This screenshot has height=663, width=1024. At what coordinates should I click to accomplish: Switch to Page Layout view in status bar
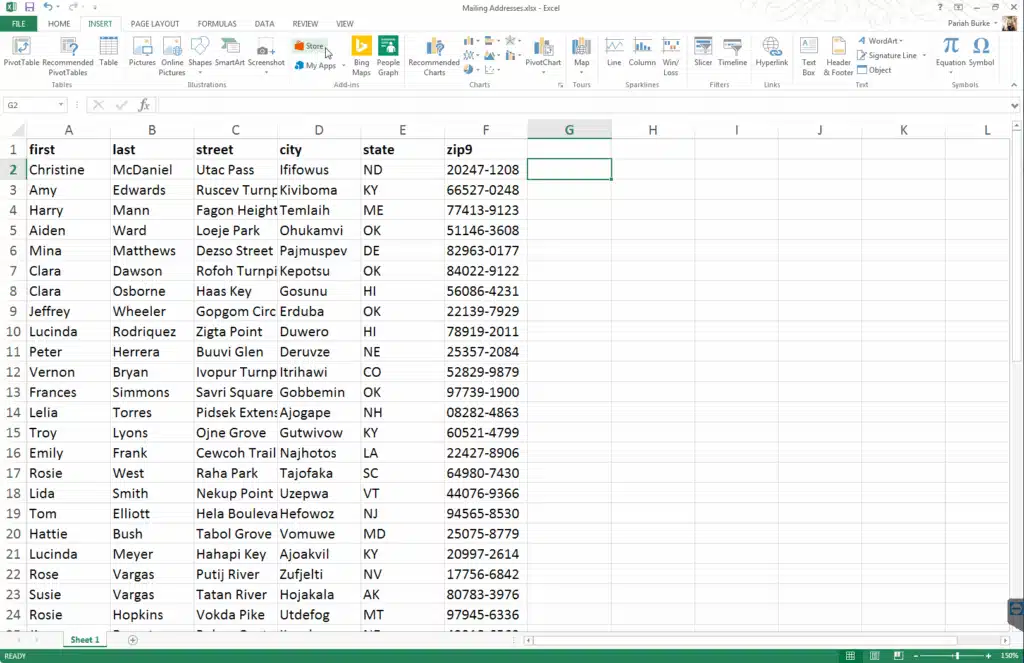point(873,656)
